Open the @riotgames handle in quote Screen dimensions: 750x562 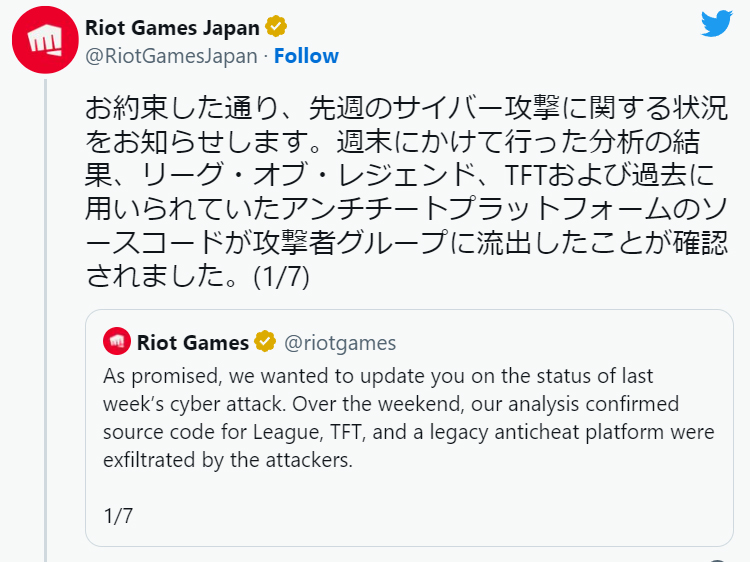point(340,343)
